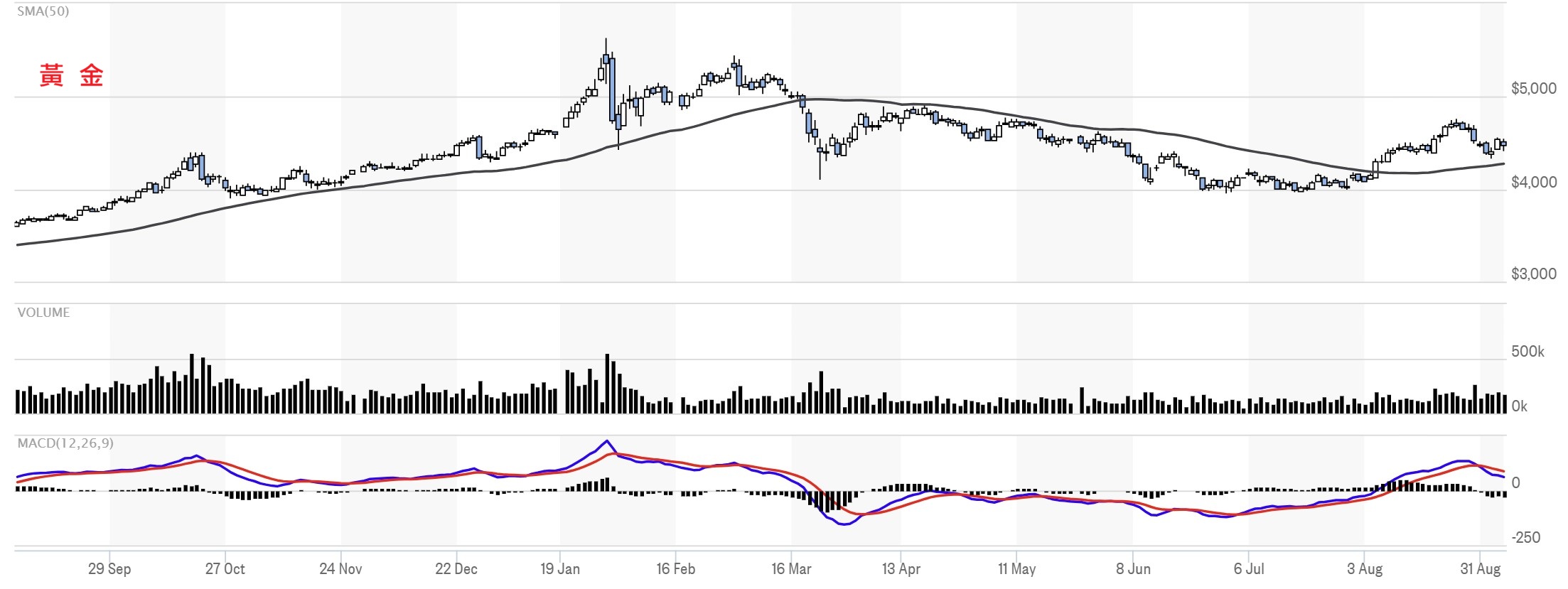The width and height of the screenshot is (1568, 589).
Task: Select the 29 Sep date marker
Action: tap(109, 569)
